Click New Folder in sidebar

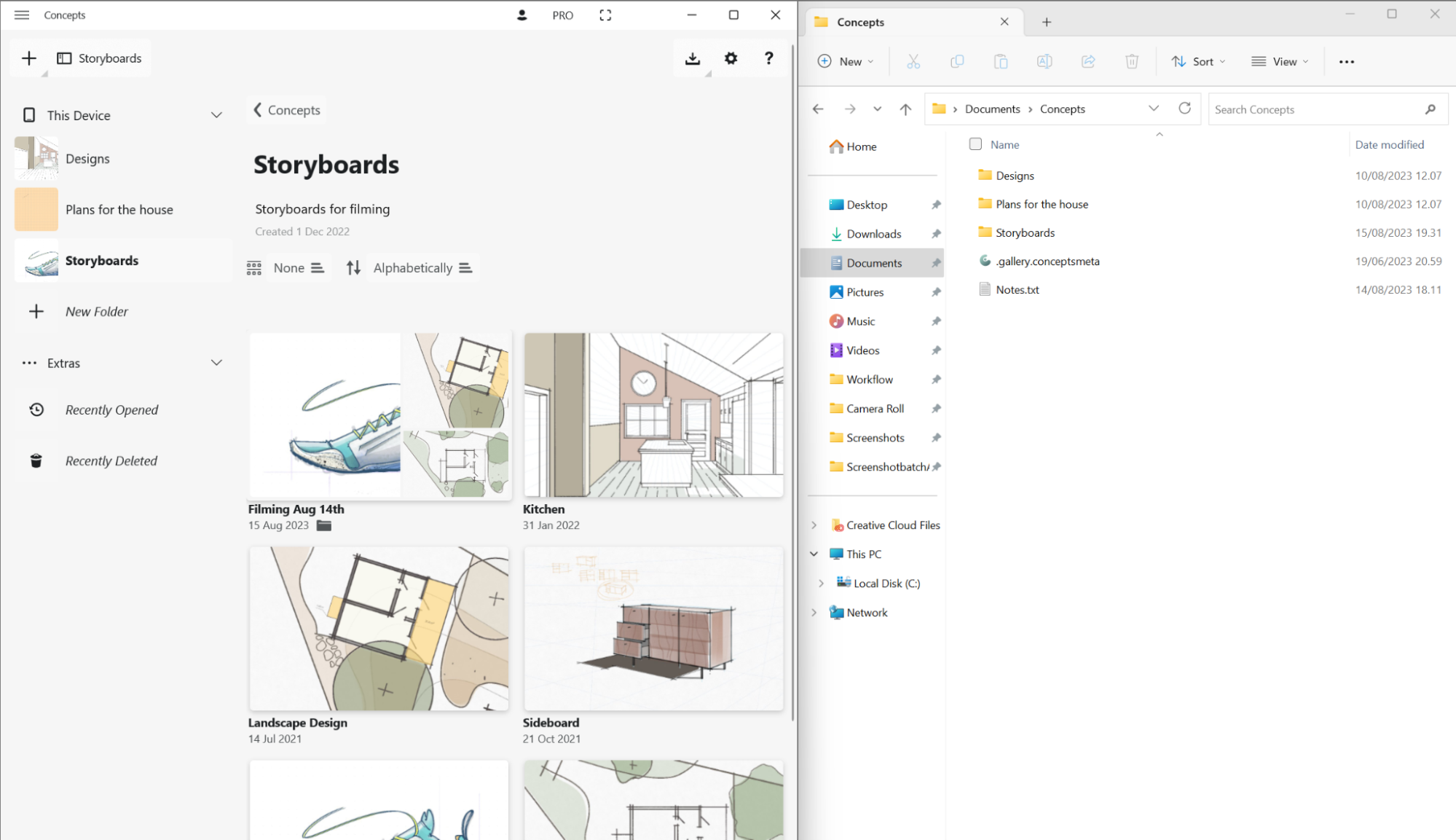tap(96, 312)
